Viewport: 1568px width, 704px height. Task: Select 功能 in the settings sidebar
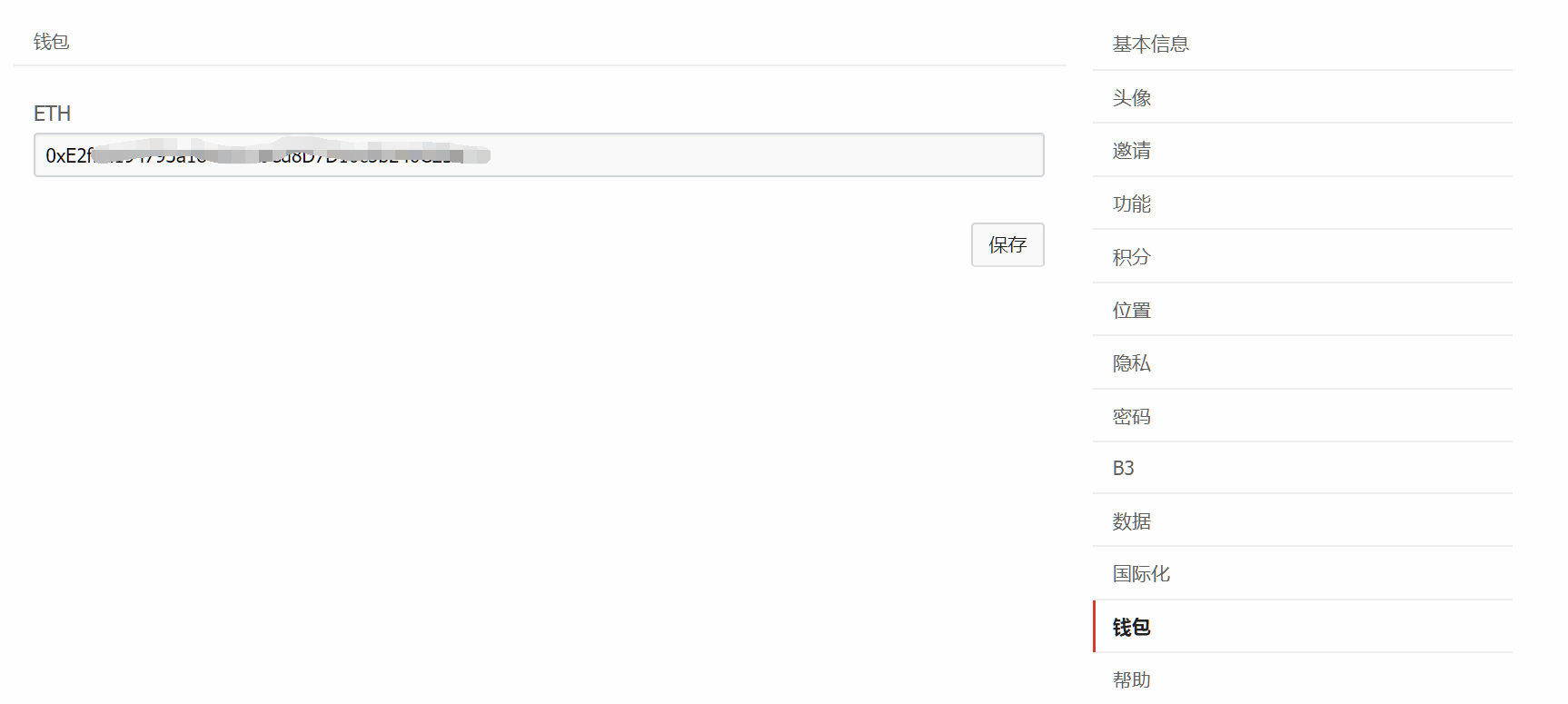point(1132,203)
